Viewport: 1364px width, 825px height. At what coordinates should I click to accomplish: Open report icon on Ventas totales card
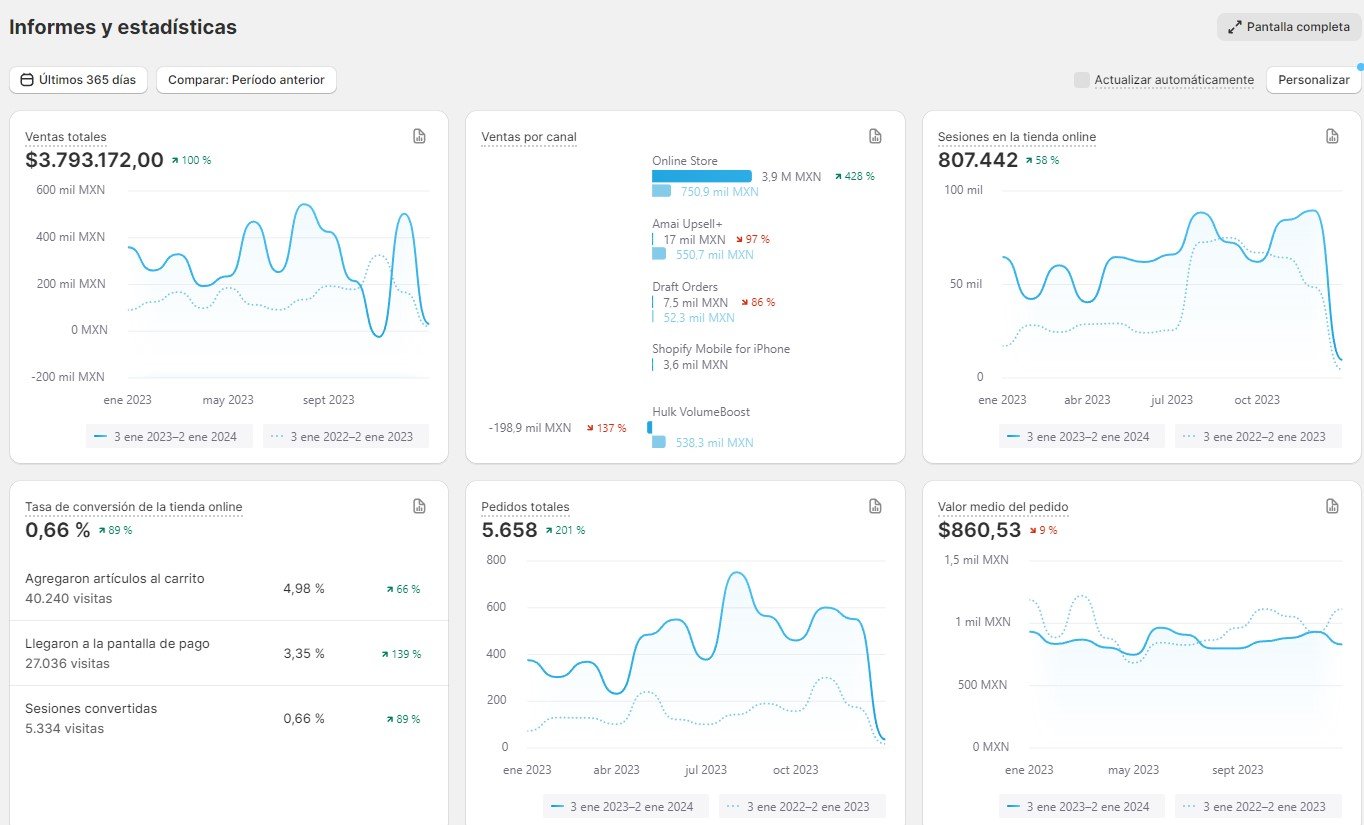(420, 136)
